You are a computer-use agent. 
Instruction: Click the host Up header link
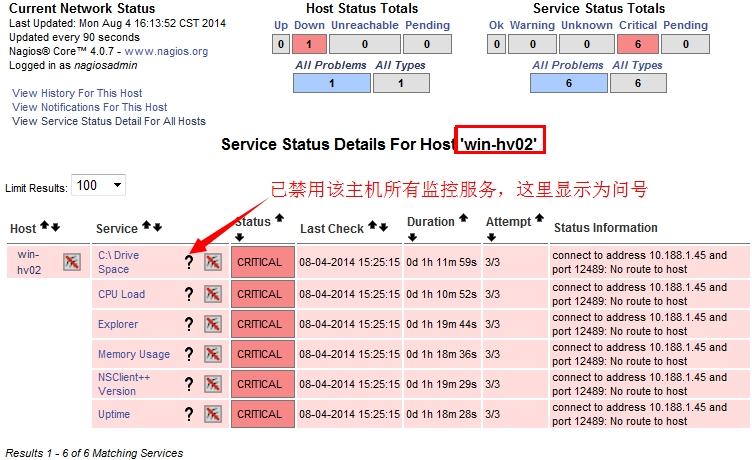coord(281,25)
